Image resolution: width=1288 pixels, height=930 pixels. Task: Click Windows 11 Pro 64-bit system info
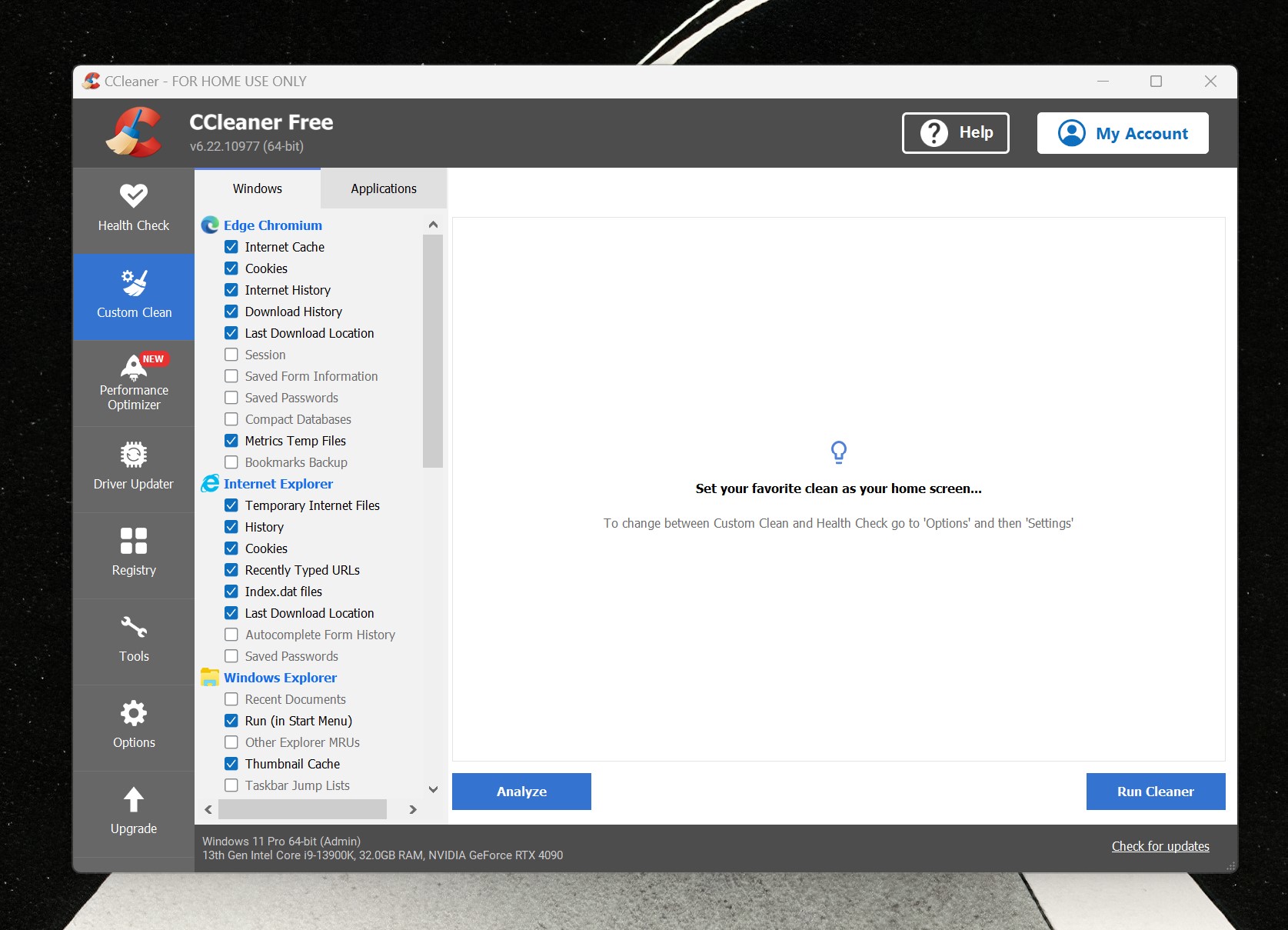(x=281, y=842)
